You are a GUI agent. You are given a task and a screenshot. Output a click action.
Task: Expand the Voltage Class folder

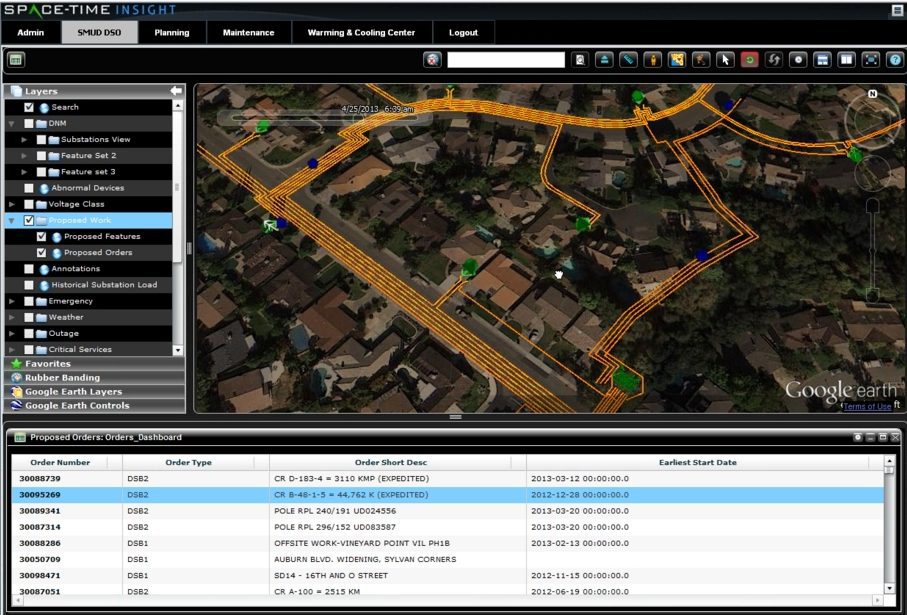[12, 204]
